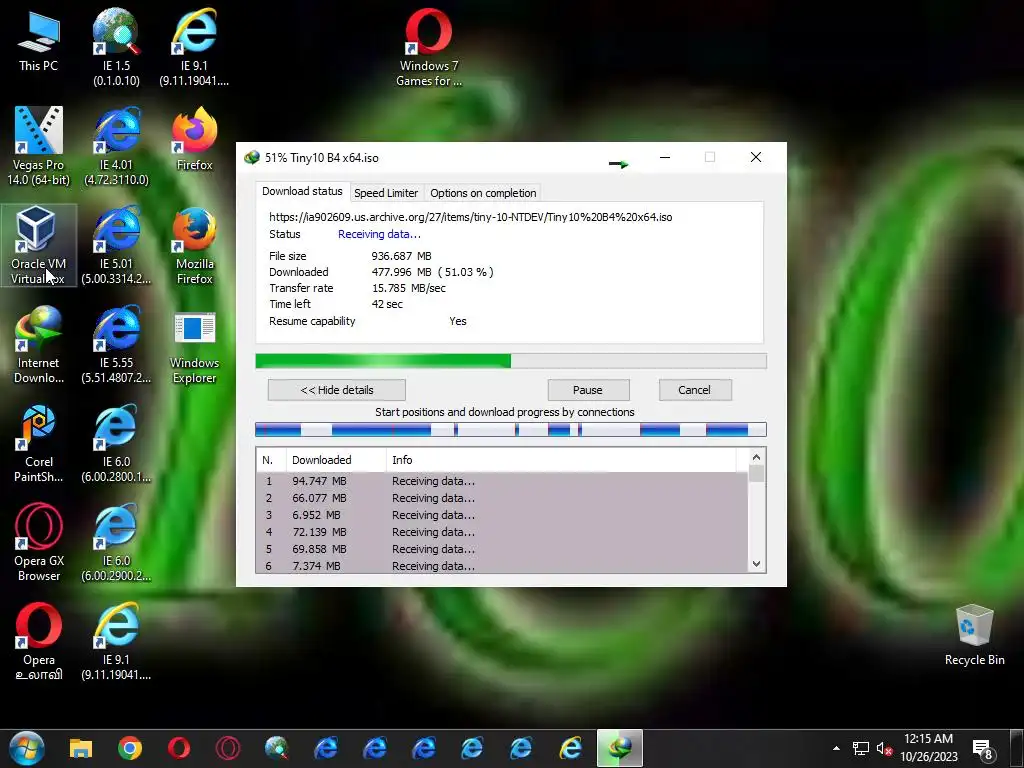Close the download progress dialog
Image resolution: width=1024 pixels, height=768 pixels.
coord(756,157)
